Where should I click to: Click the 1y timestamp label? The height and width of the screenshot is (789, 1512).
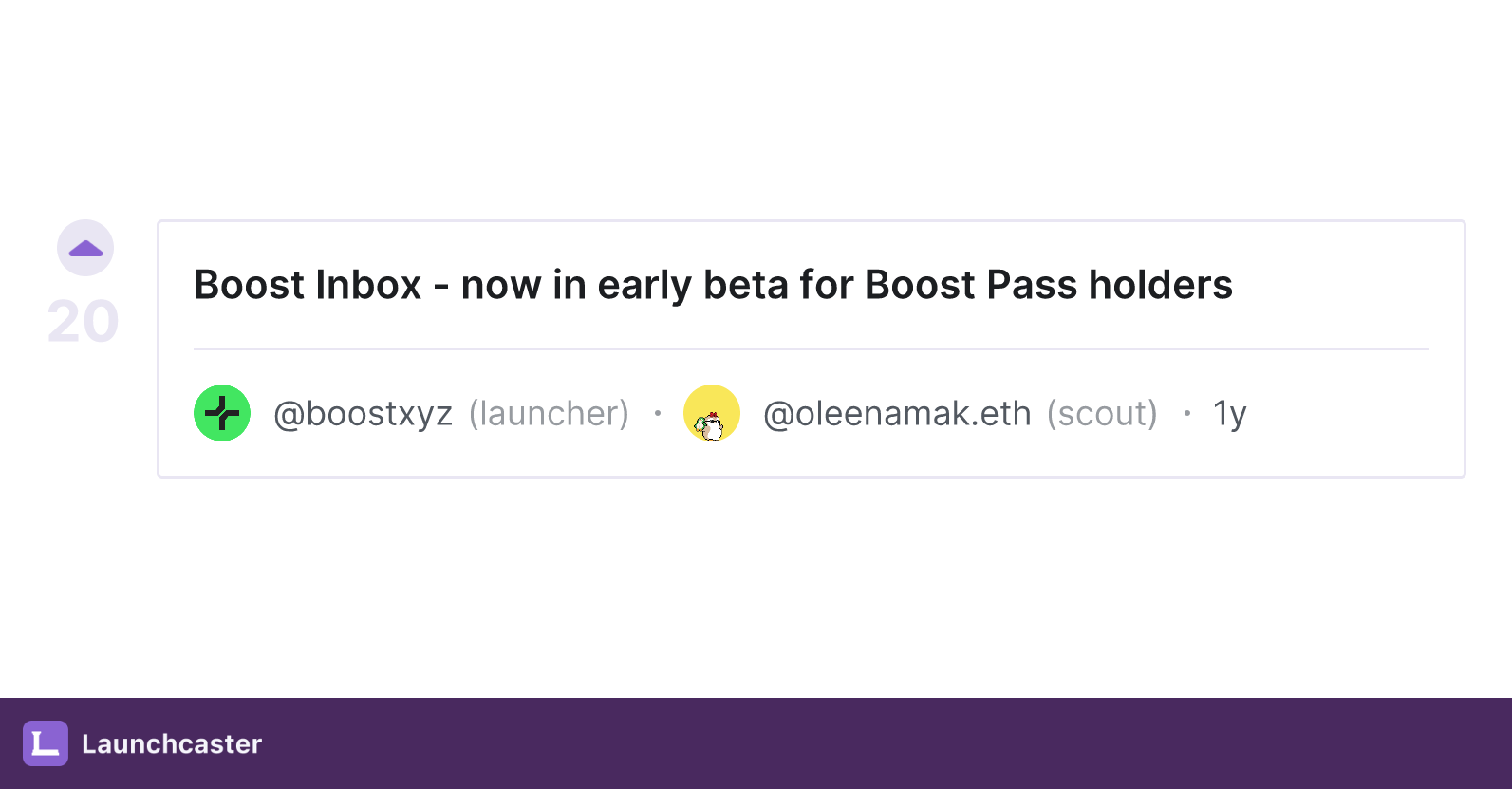click(x=1230, y=412)
